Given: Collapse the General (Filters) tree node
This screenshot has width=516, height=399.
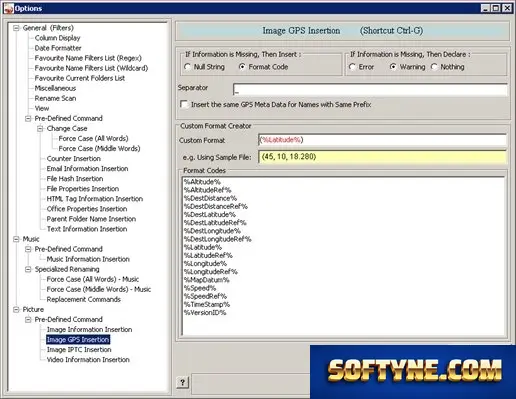Looking at the screenshot, I should 16,28.
